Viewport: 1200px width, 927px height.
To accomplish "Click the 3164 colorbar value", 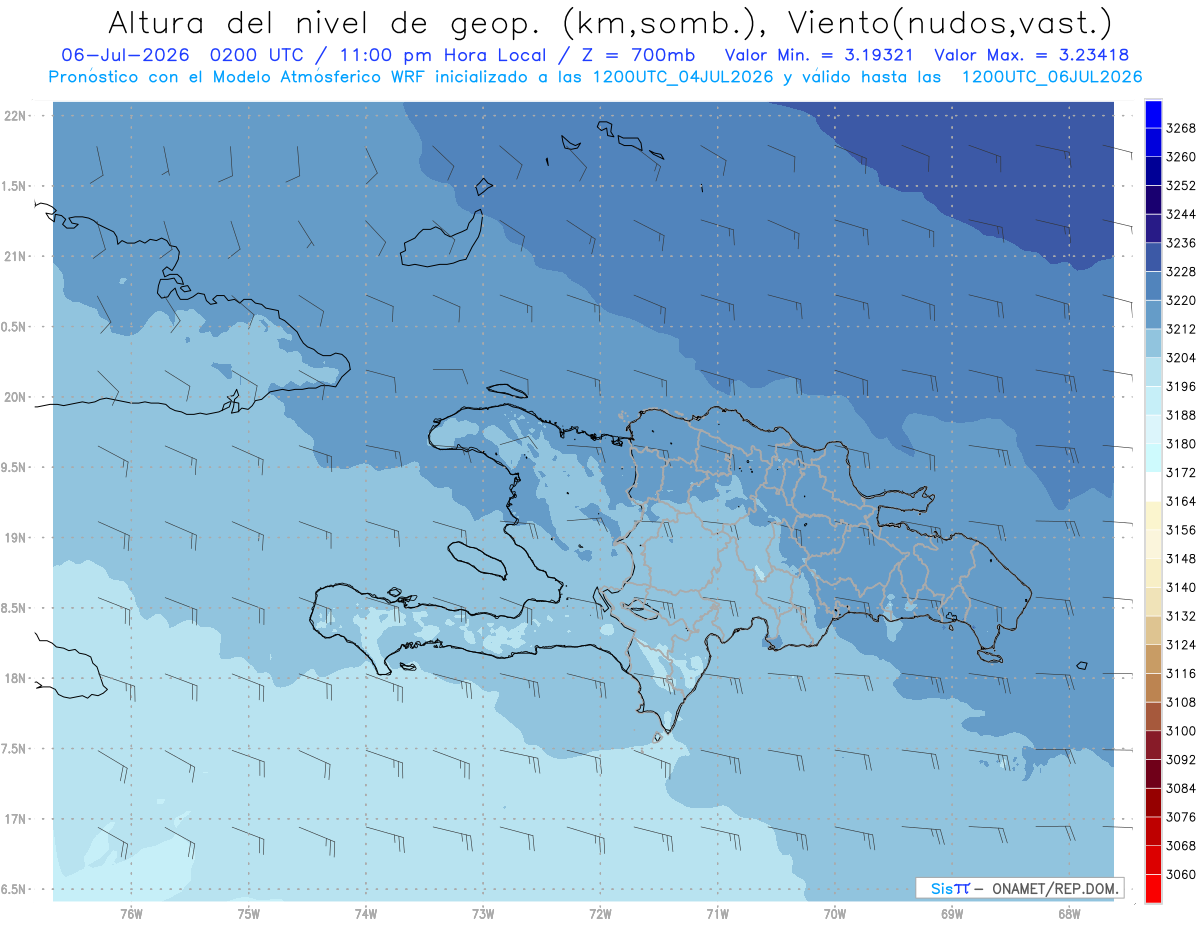I will pos(1181,501).
